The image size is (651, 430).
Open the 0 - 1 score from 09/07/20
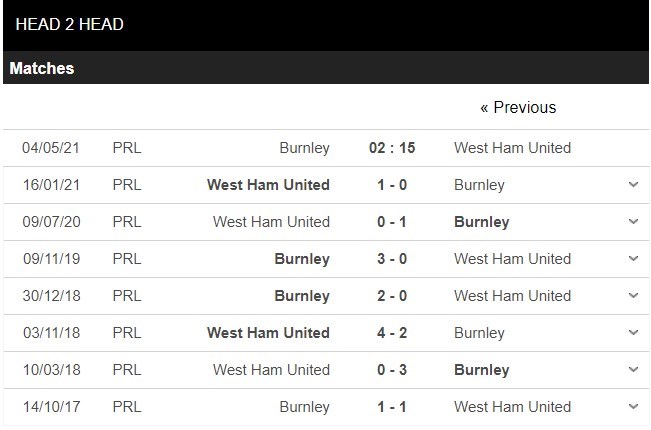tap(392, 222)
